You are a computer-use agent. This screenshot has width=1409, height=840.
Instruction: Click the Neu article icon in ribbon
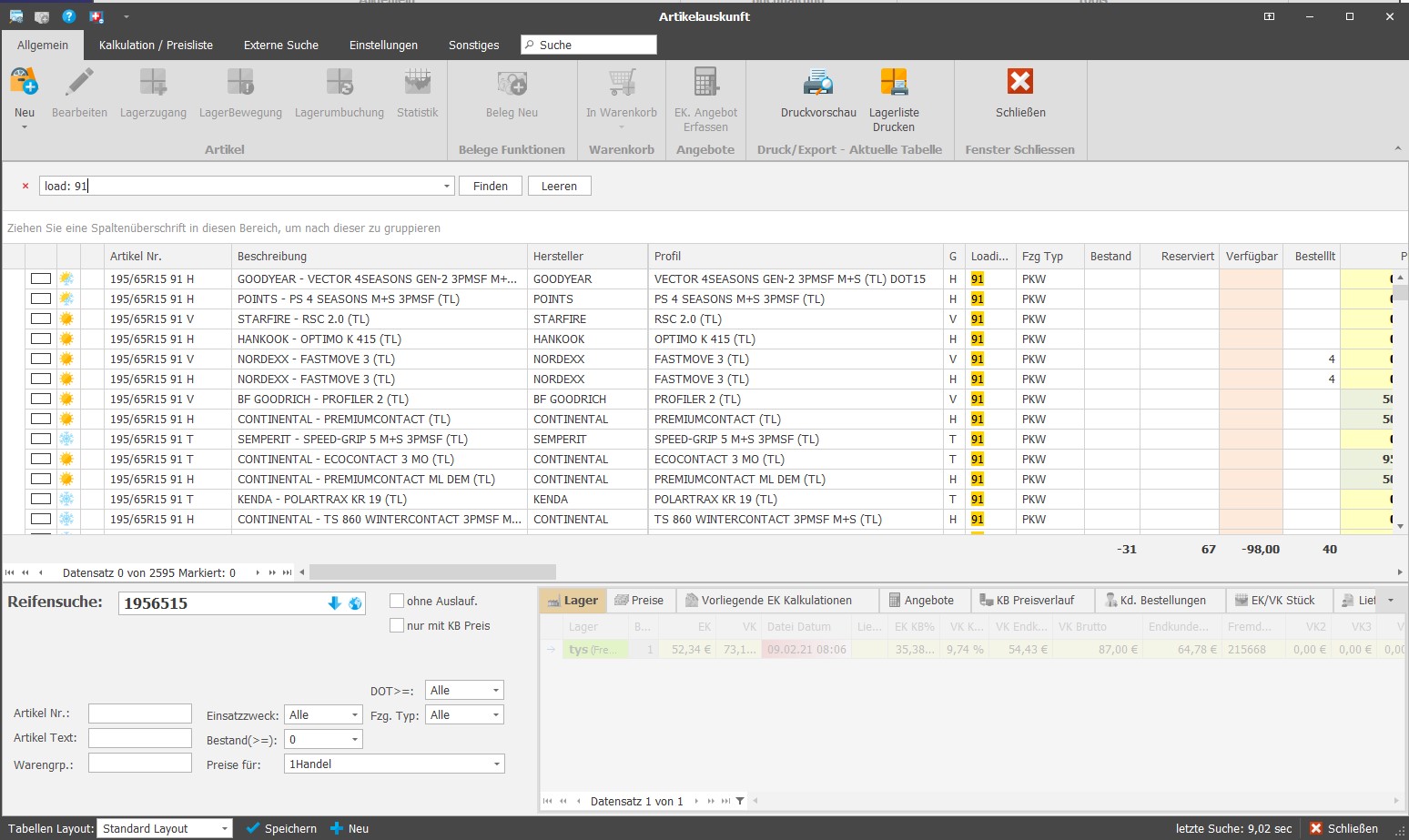coord(25,83)
